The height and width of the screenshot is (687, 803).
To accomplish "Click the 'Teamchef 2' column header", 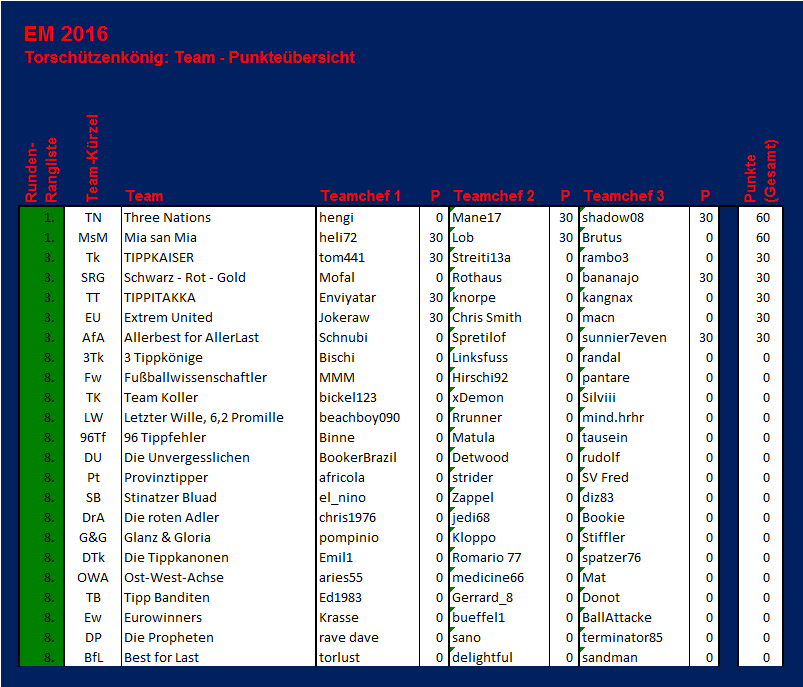I will pyautogui.click(x=494, y=196).
